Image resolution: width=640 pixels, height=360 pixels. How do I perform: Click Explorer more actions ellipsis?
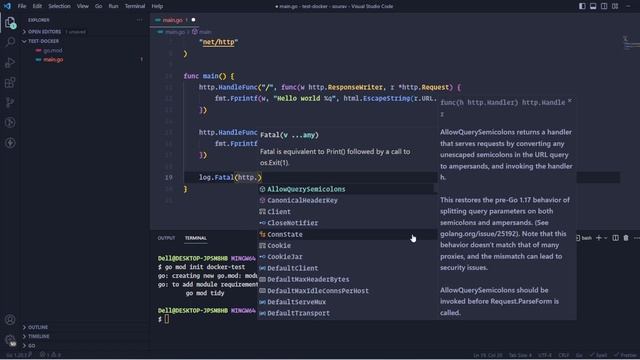140,20
